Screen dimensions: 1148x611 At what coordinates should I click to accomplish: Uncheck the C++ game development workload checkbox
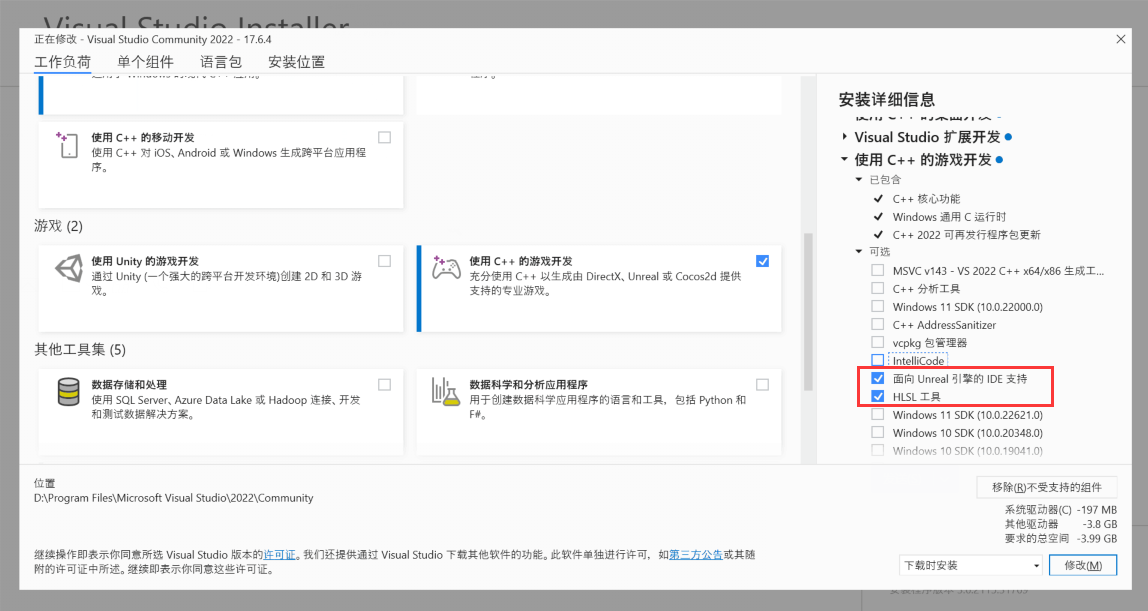click(x=762, y=261)
